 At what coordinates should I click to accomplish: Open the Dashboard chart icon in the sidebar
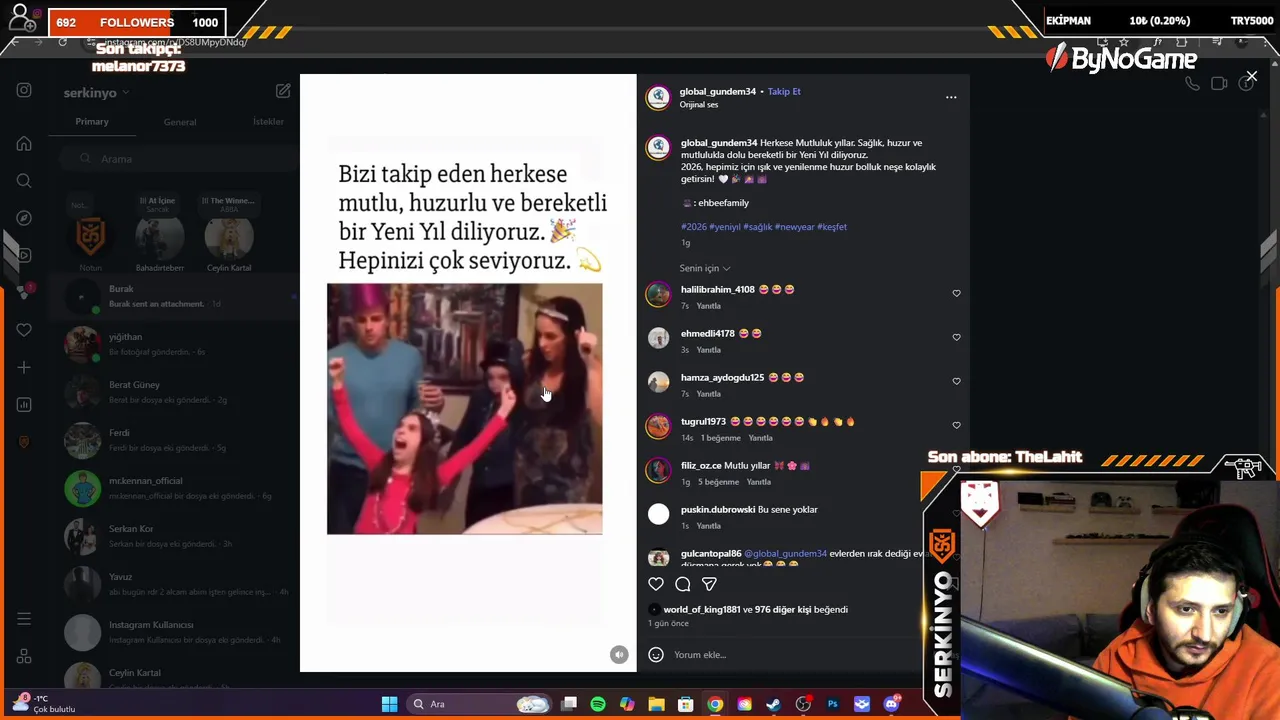[24, 405]
